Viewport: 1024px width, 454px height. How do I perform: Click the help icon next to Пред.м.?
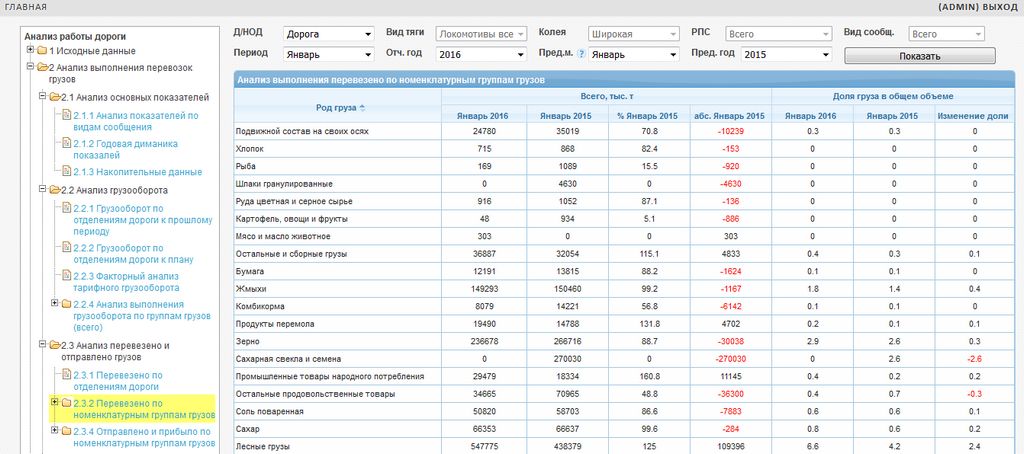pyautogui.click(x=581, y=54)
